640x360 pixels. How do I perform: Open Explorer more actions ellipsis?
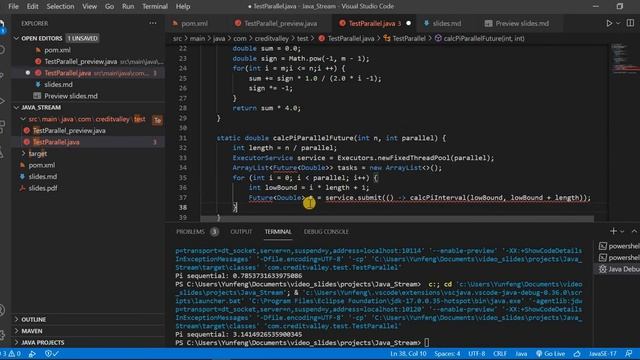coord(153,23)
